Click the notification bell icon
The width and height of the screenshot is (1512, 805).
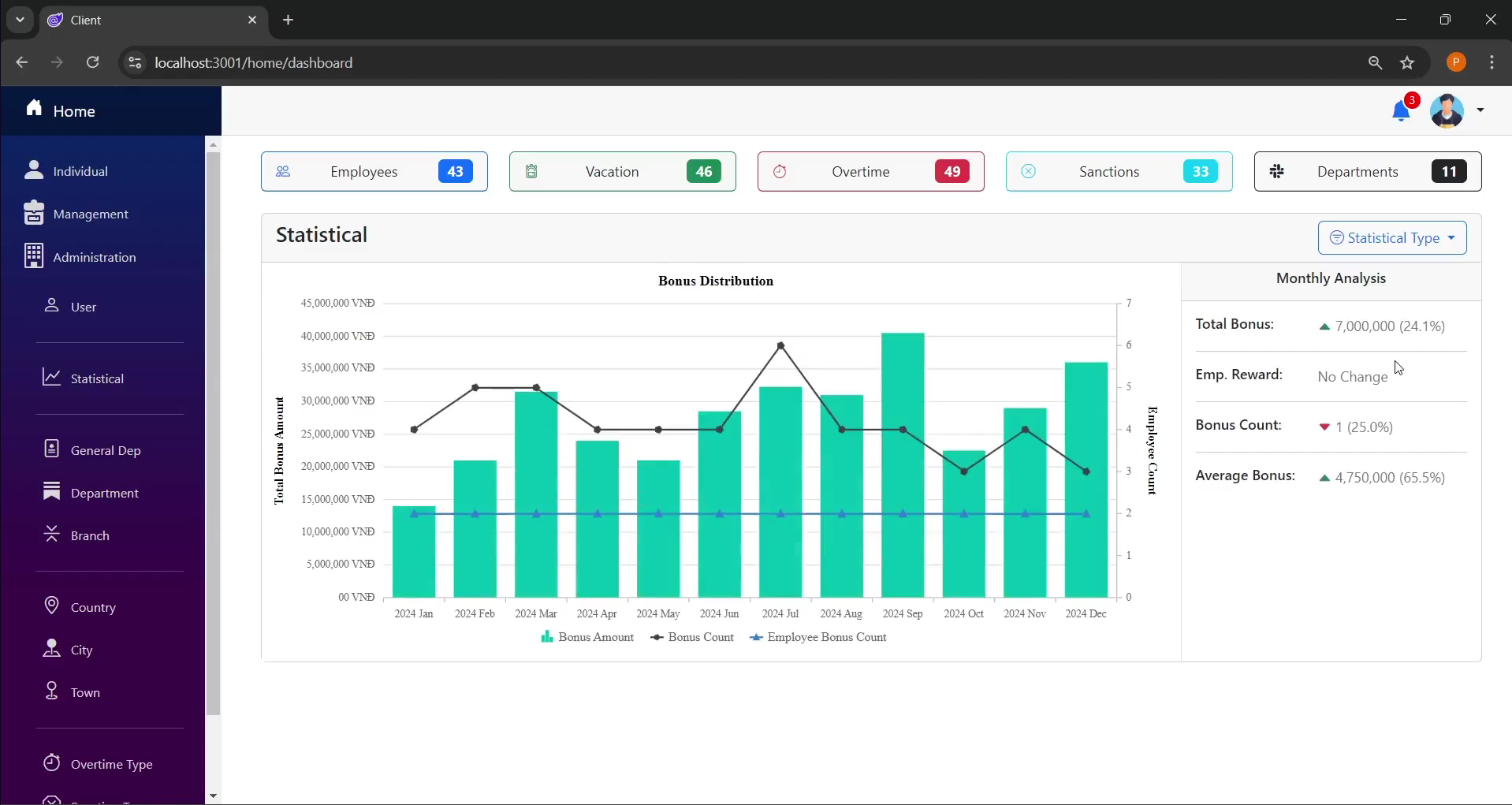pyautogui.click(x=1401, y=111)
